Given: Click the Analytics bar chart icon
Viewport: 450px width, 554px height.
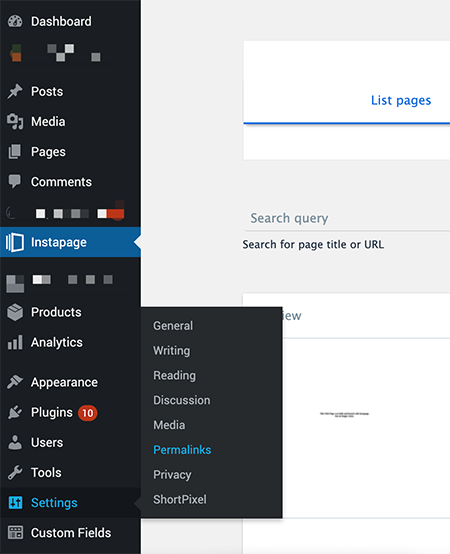Looking at the screenshot, I should pos(15,342).
